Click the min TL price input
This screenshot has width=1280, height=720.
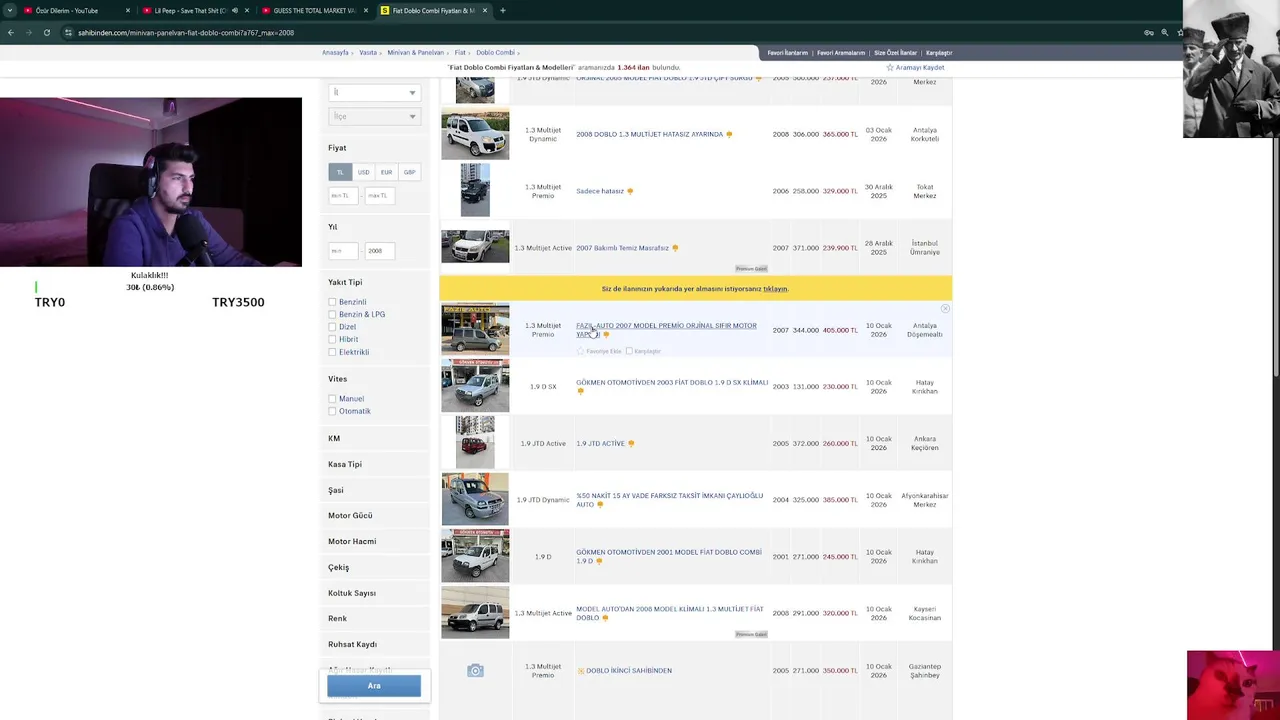tap(343, 195)
